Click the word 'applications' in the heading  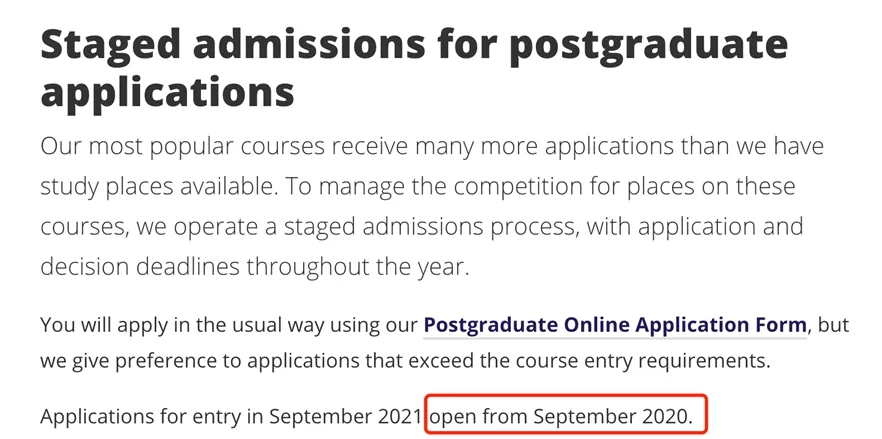(x=167, y=91)
